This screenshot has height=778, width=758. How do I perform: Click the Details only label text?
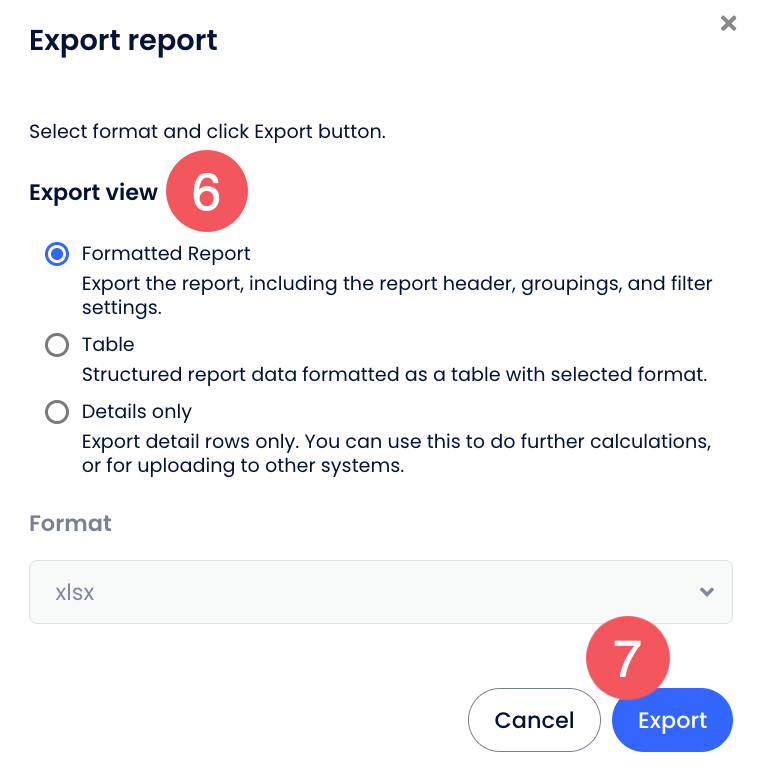tap(137, 412)
